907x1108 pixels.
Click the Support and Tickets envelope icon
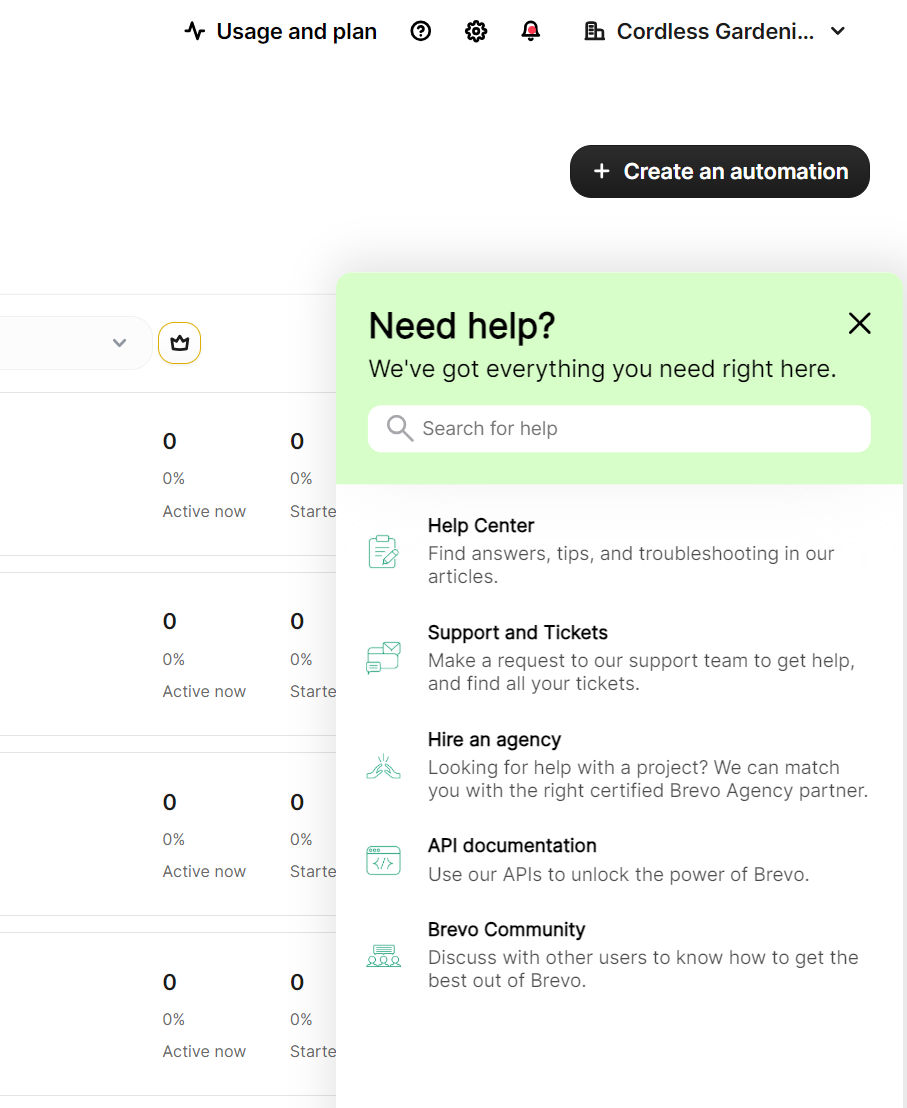[383, 658]
